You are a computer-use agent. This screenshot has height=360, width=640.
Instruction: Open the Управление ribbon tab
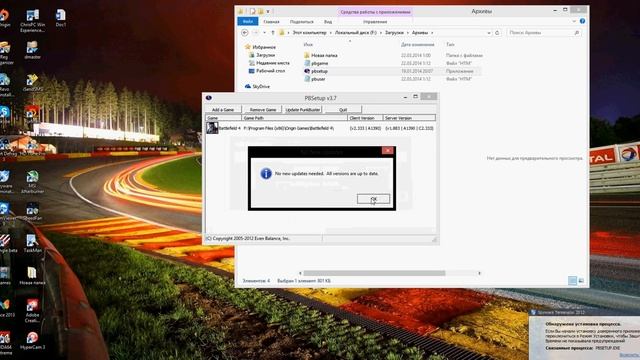click(375, 22)
